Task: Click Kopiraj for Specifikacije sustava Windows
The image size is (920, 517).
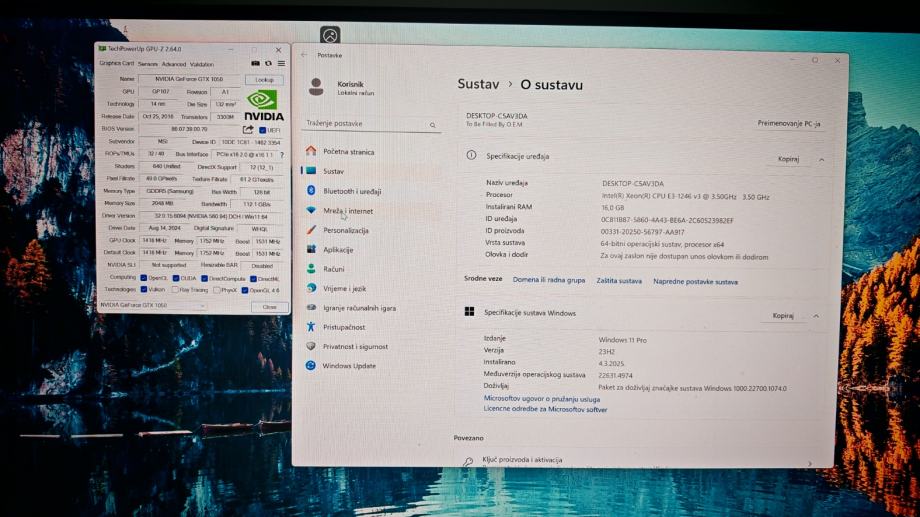Action: [783, 316]
